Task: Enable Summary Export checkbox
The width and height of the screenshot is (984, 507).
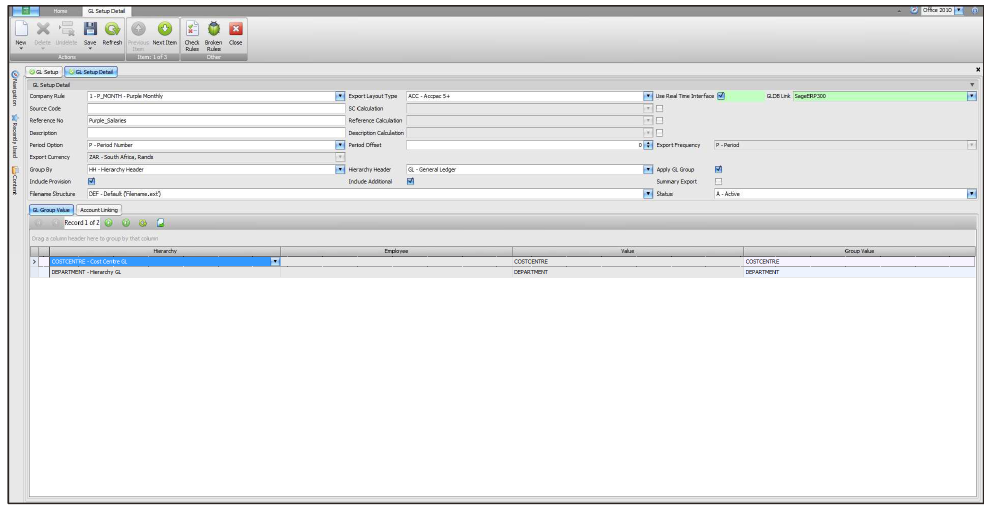Action: [x=719, y=181]
